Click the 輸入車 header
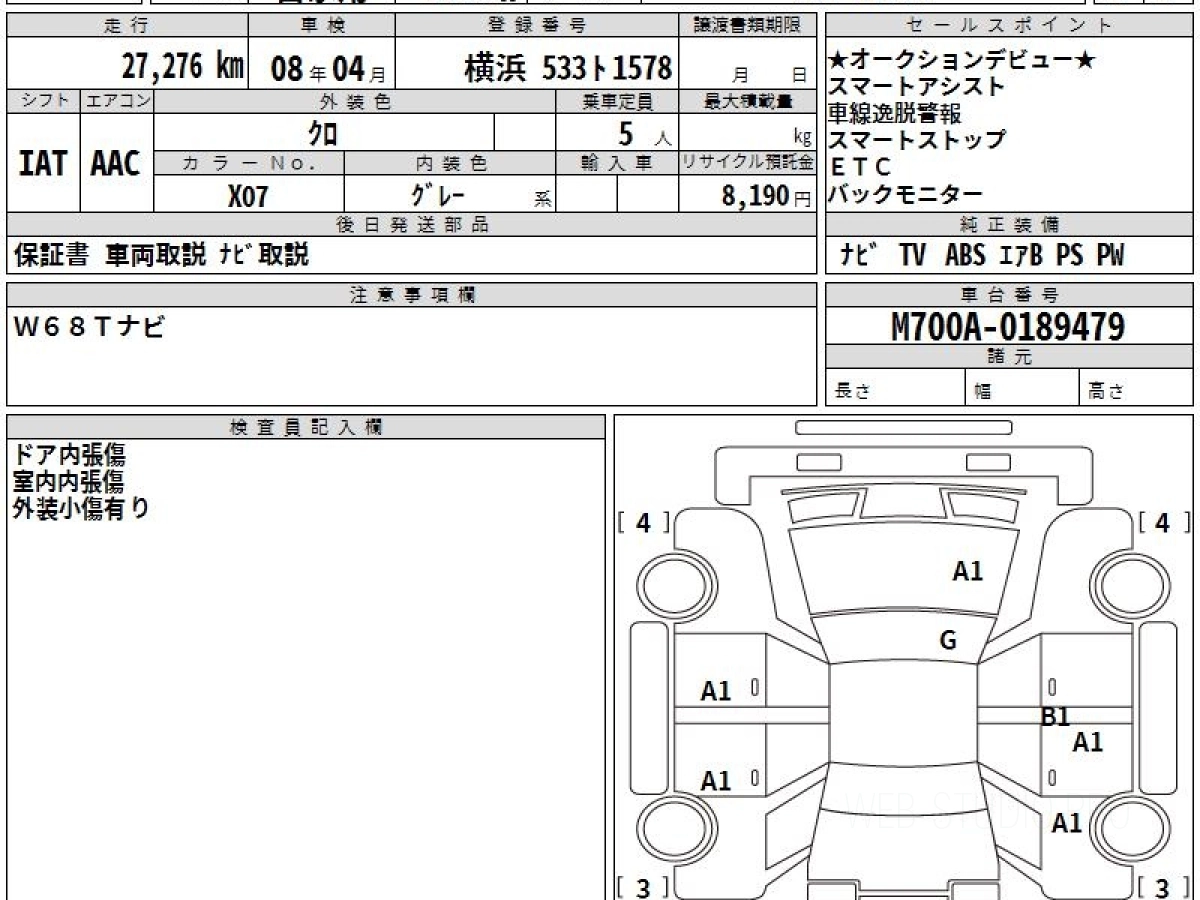Image resolution: width=1200 pixels, height=900 pixels. [617, 163]
